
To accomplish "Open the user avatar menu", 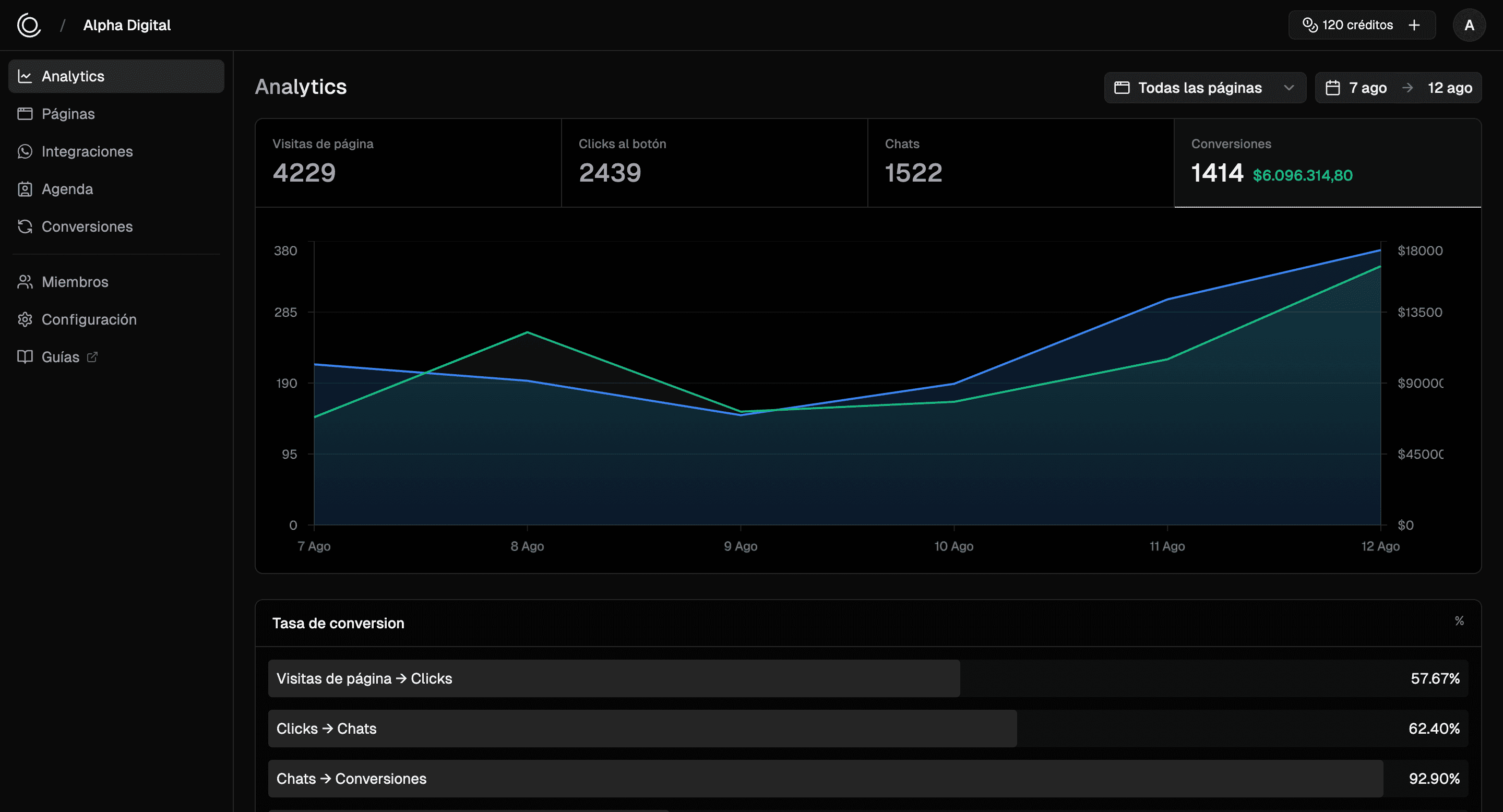I will (x=1469, y=25).
